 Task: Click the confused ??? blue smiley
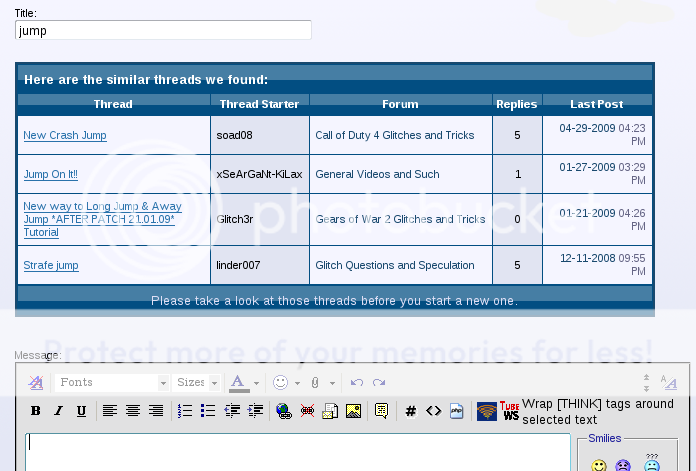pos(652,463)
